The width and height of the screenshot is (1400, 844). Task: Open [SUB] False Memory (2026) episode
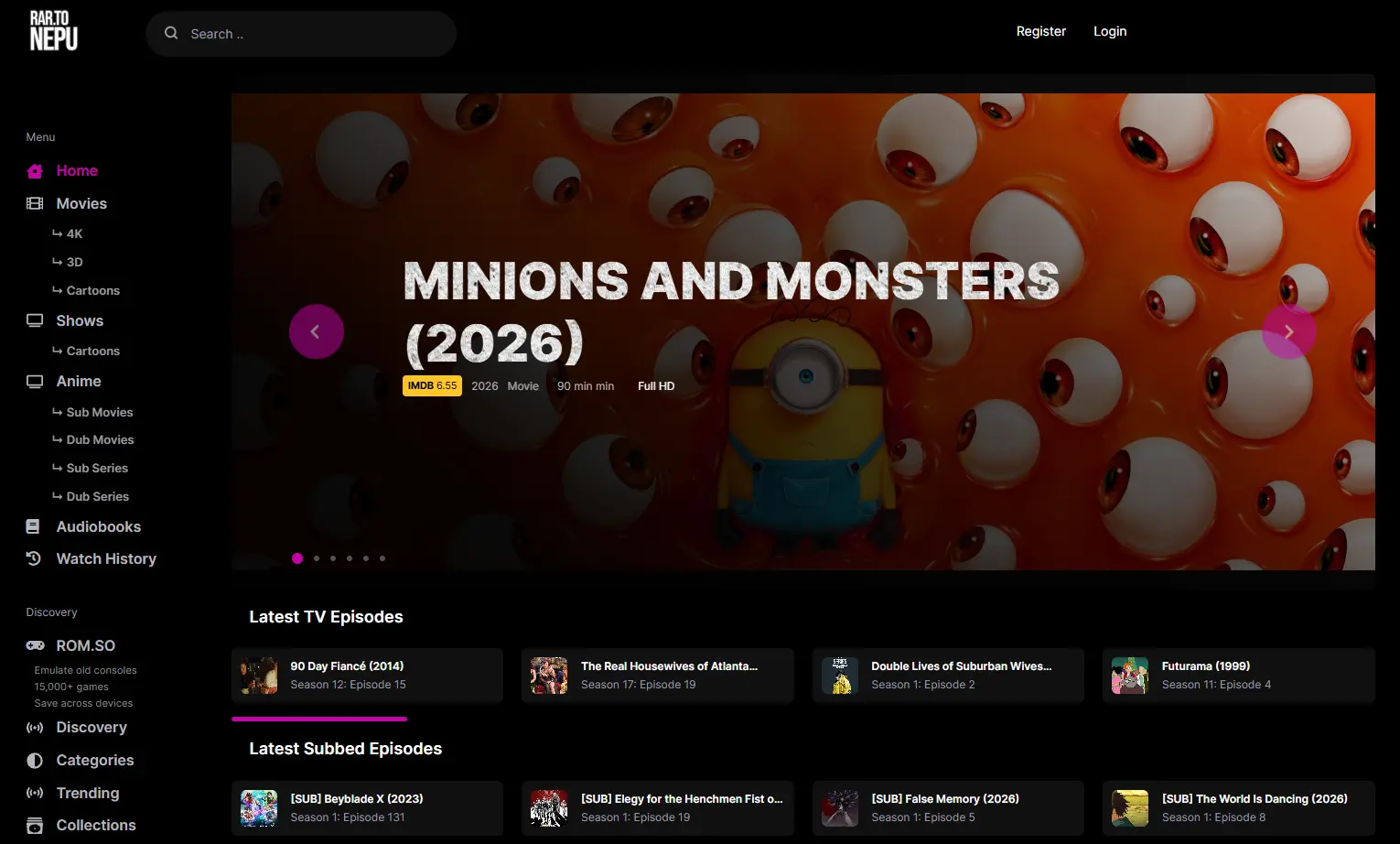948,808
